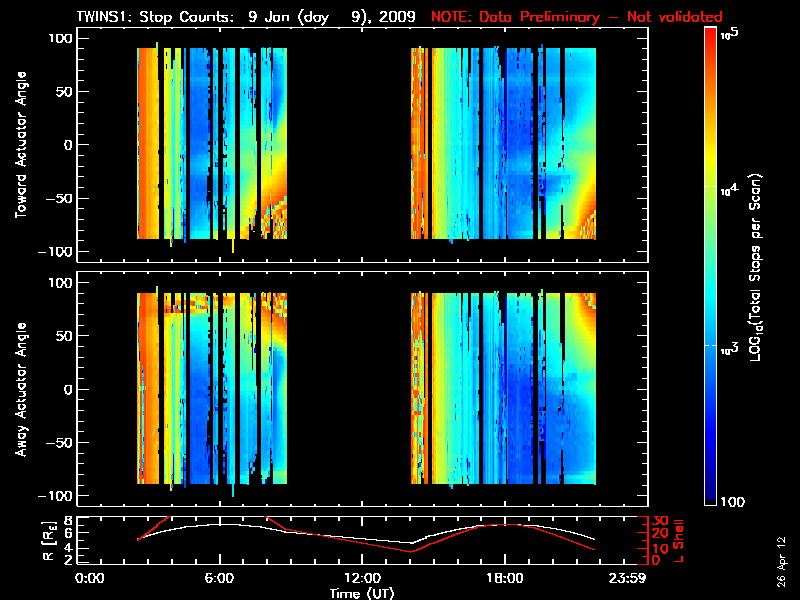800x600 pixels.
Task: Click the 18:00 time tick label
Action: point(504,579)
